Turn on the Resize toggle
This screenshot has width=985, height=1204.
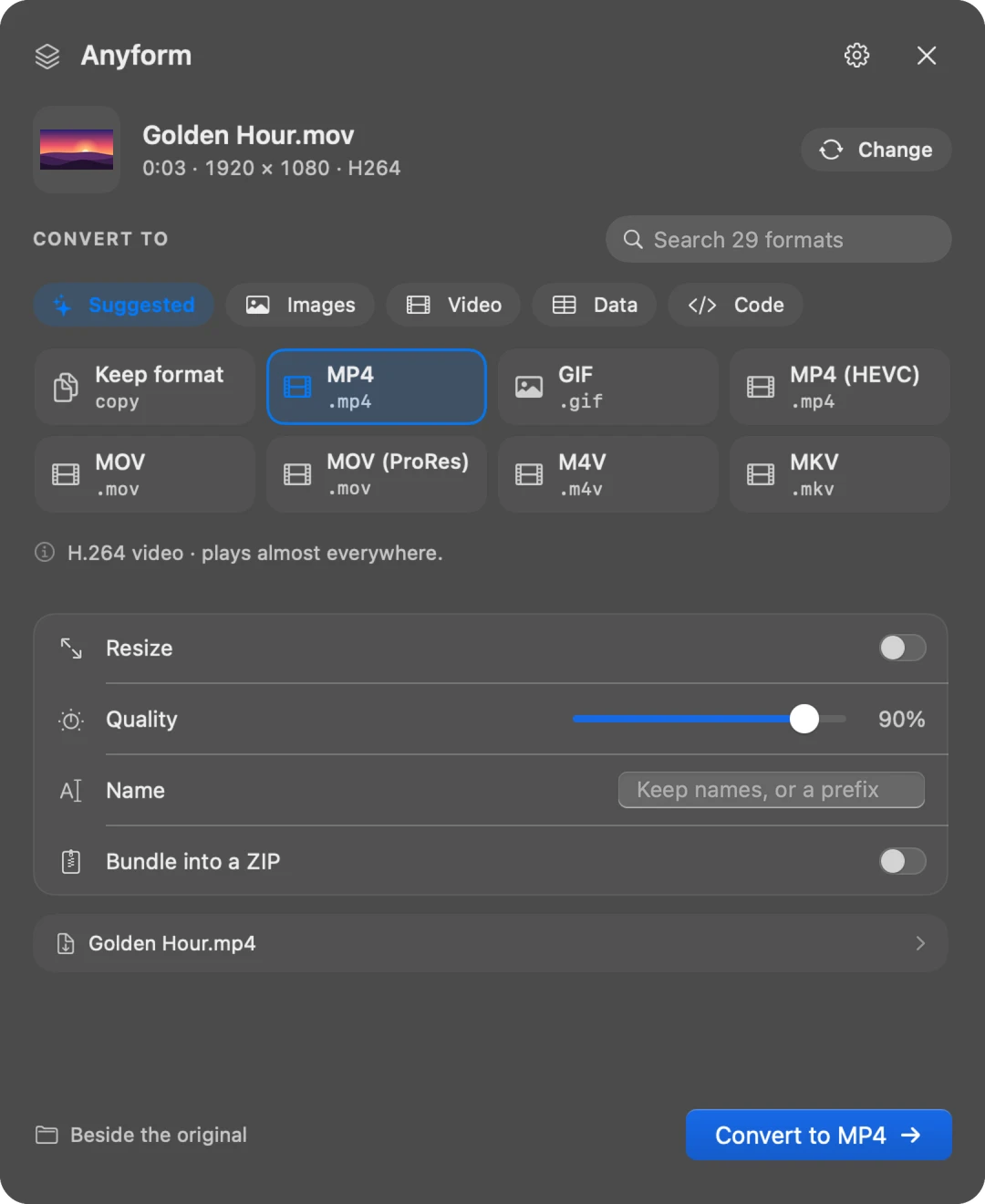coord(903,648)
